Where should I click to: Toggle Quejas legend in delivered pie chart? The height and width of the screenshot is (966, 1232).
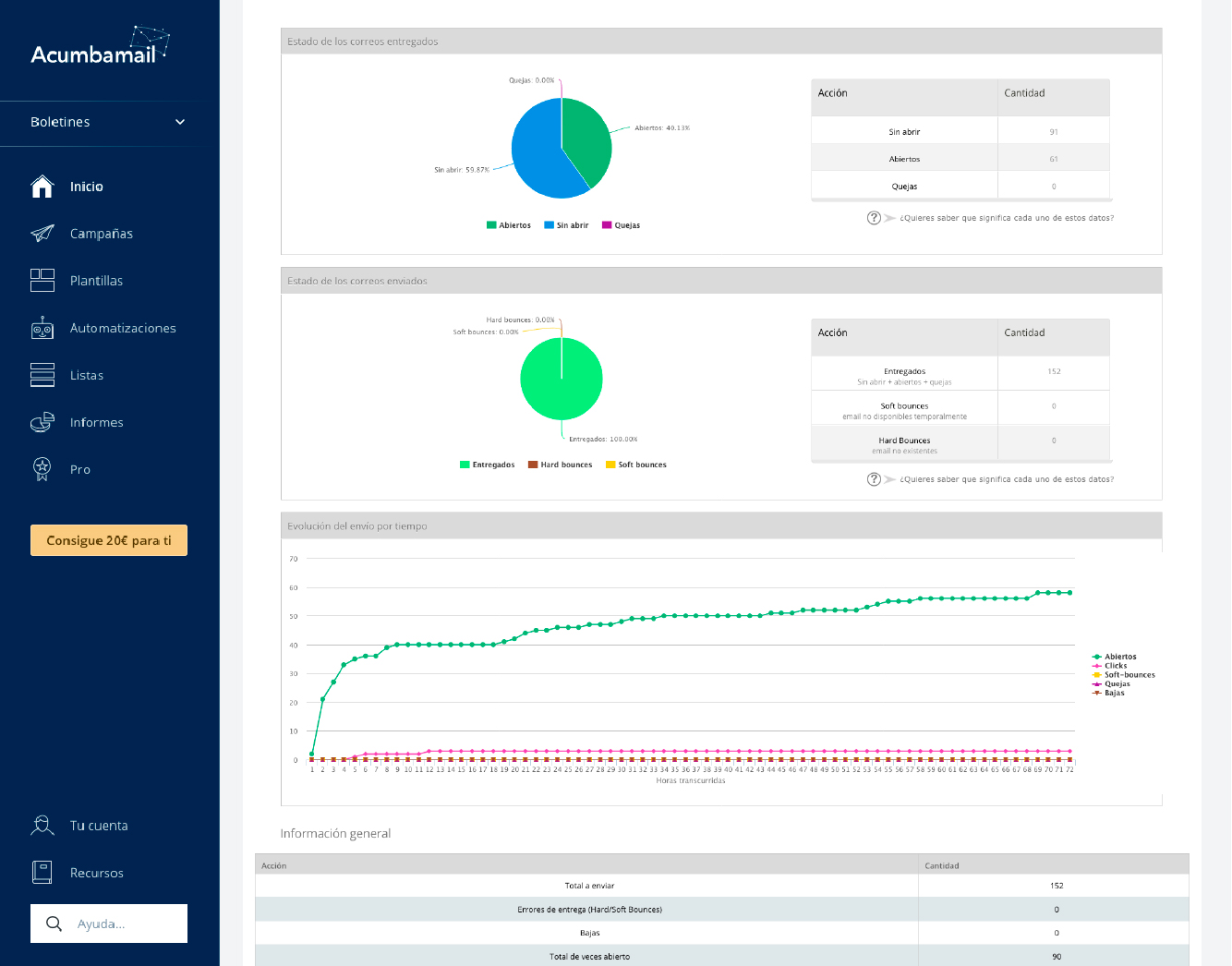click(x=622, y=225)
